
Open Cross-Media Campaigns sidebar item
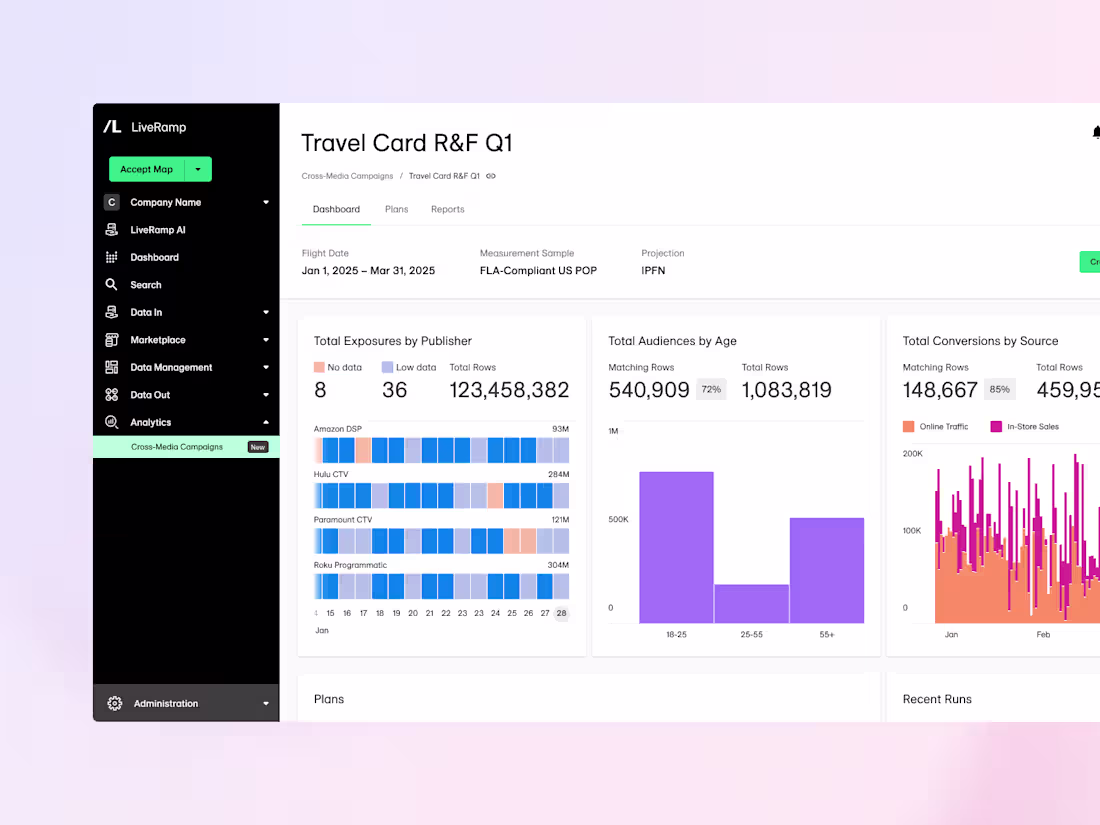pos(186,447)
